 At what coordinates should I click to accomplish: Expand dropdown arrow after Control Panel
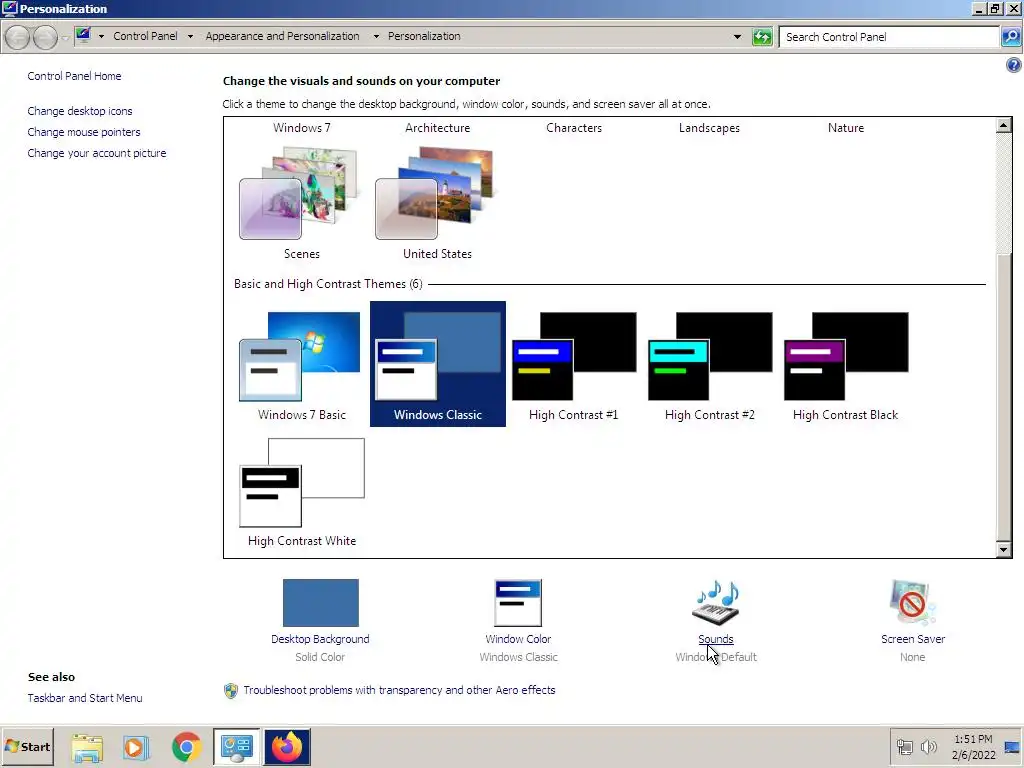(190, 37)
